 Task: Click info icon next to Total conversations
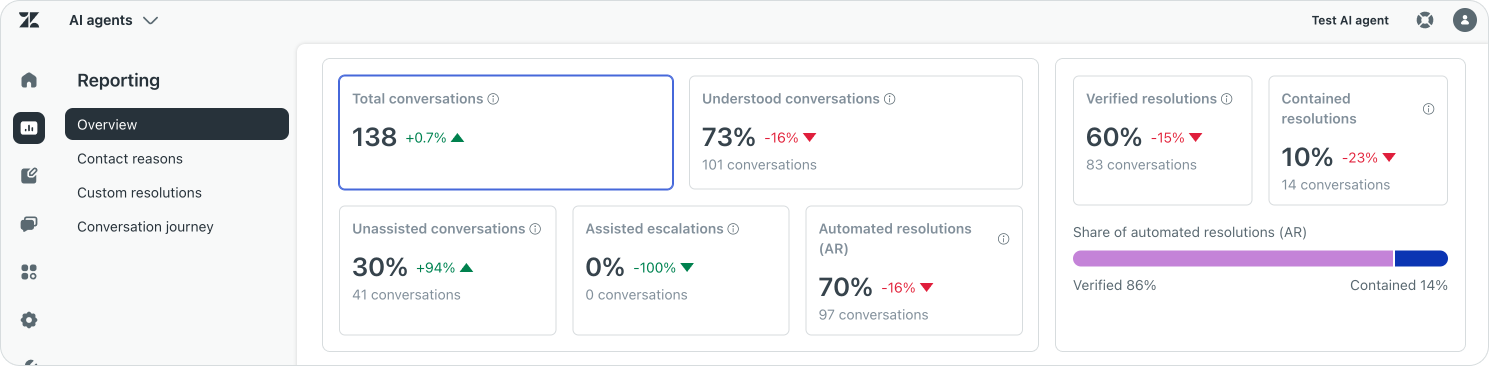(493, 99)
